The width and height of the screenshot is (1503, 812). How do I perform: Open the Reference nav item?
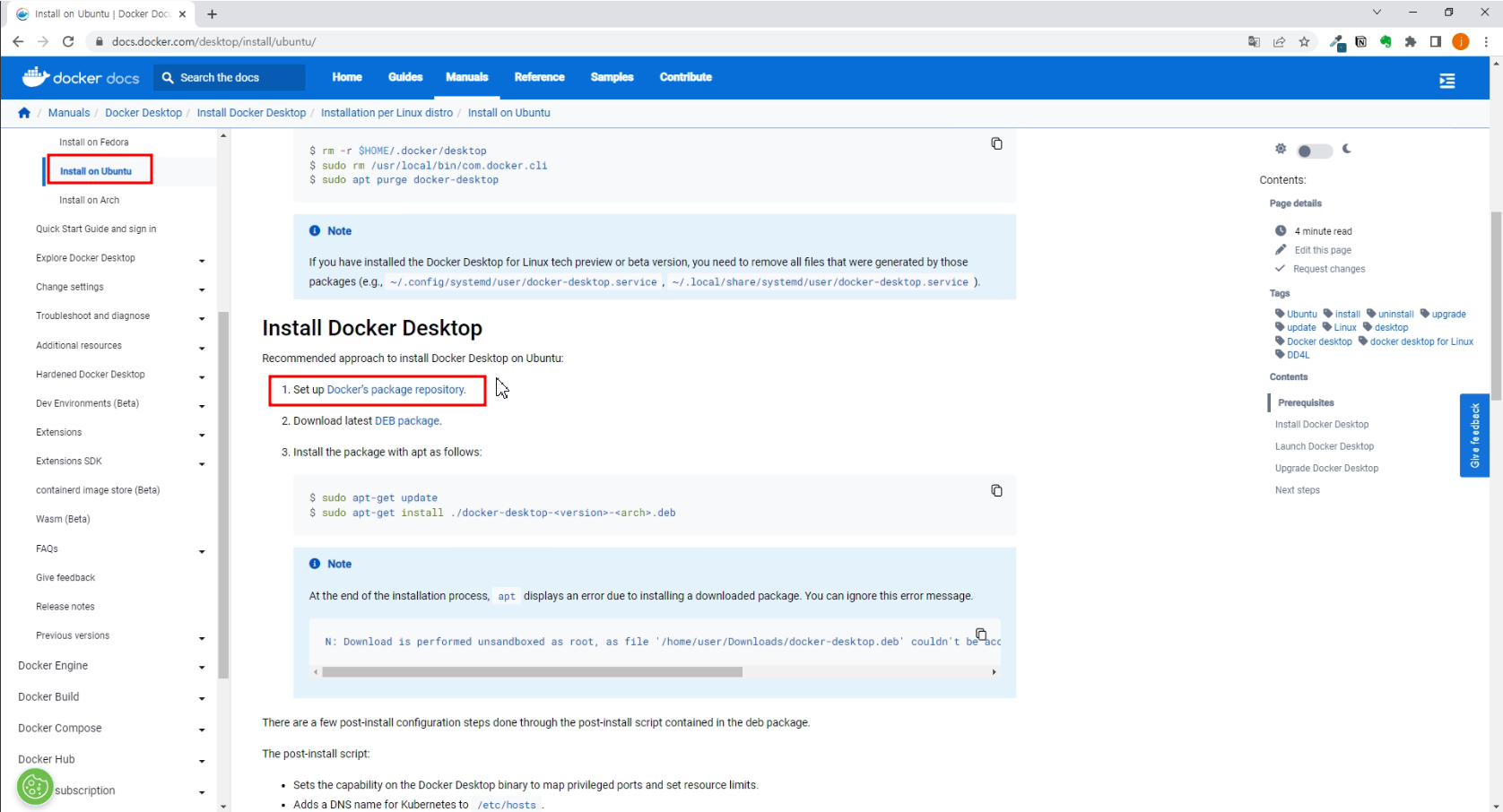(540, 77)
